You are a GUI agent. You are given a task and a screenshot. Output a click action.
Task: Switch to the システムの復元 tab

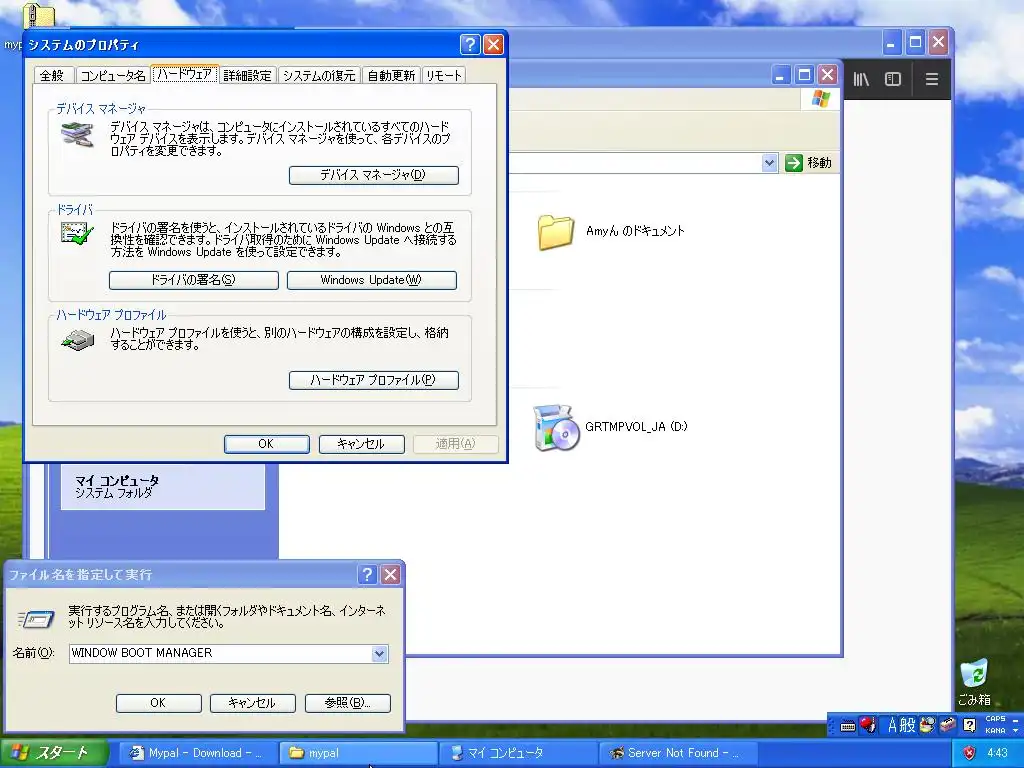coord(319,75)
